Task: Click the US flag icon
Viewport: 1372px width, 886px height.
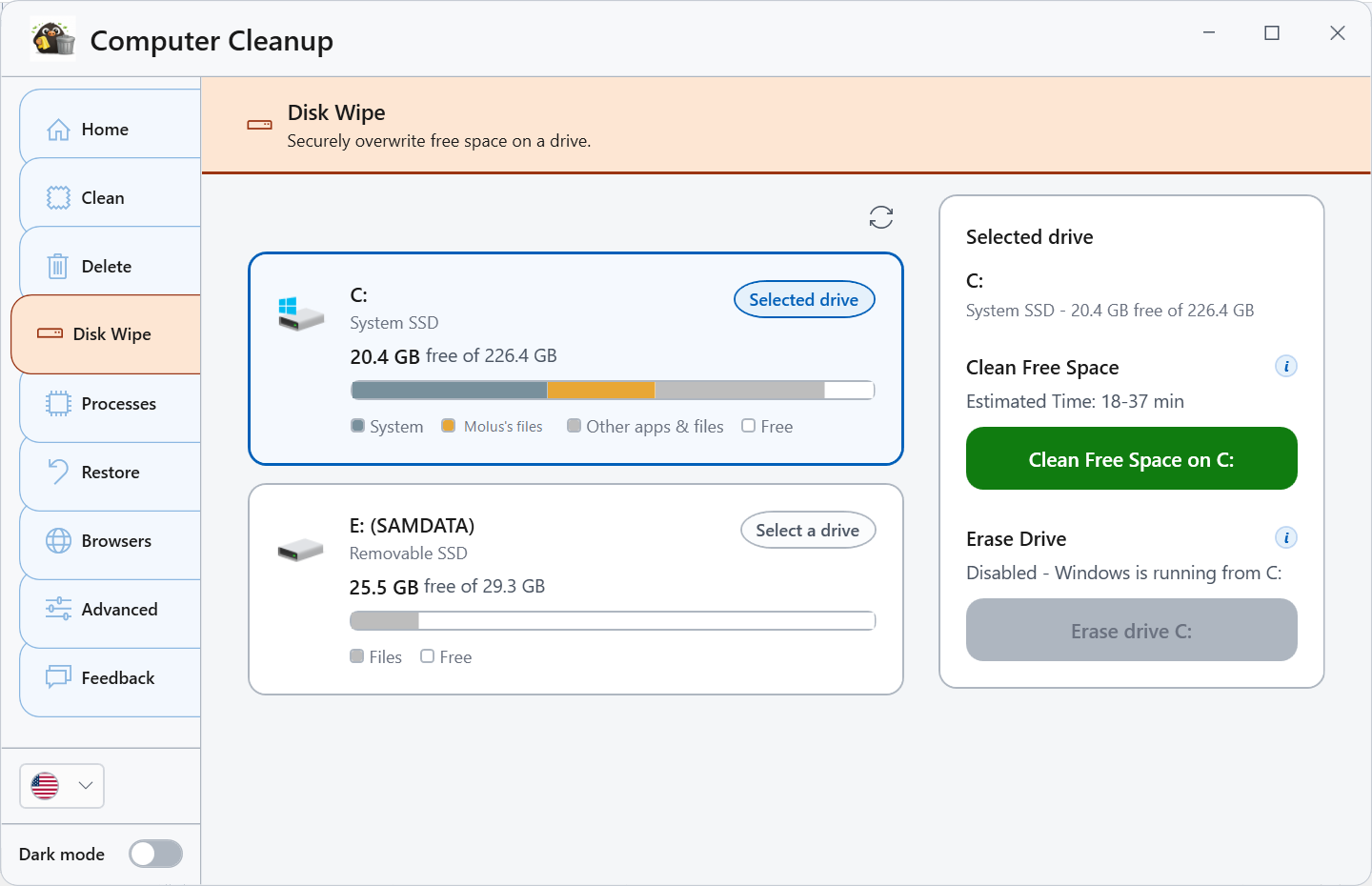Action: click(x=45, y=786)
